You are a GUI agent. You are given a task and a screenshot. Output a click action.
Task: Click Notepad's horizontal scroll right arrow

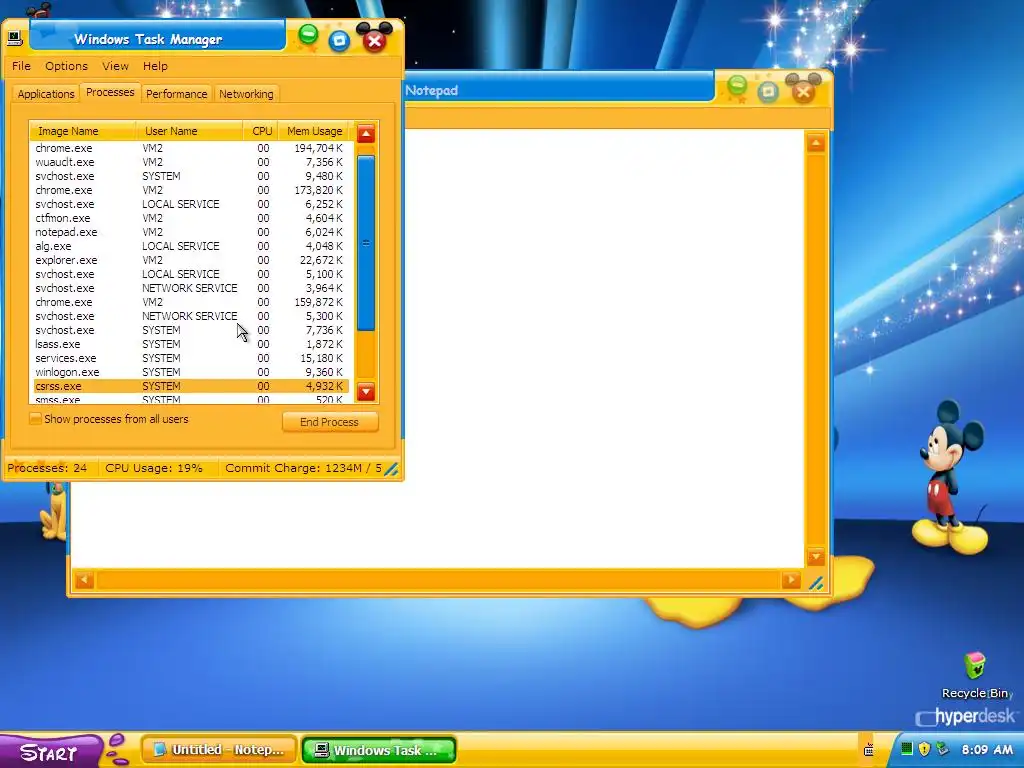[x=791, y=580]
